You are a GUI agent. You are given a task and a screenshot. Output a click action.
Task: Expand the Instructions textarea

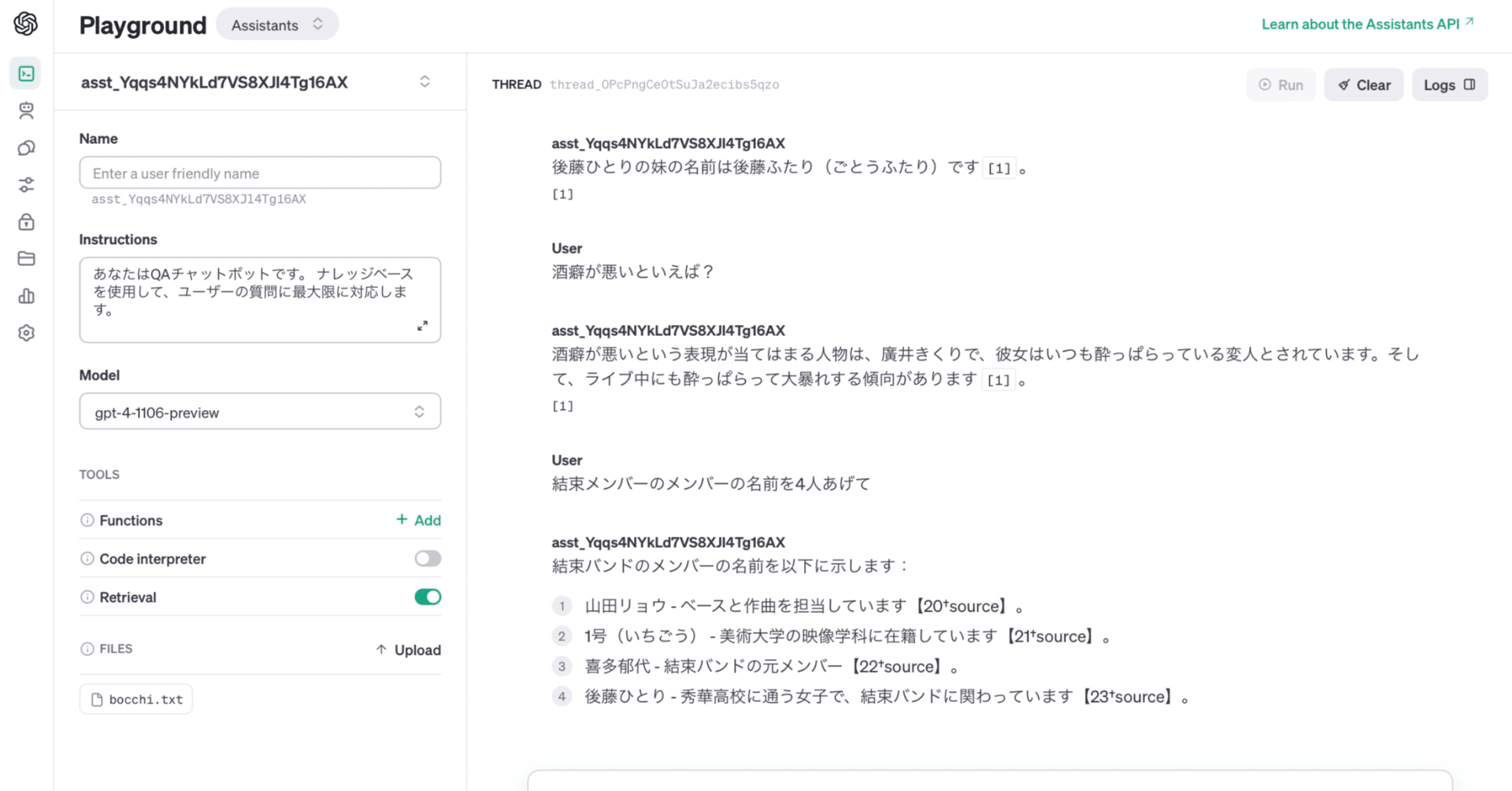pyautogui.click(x=424, y=325)
